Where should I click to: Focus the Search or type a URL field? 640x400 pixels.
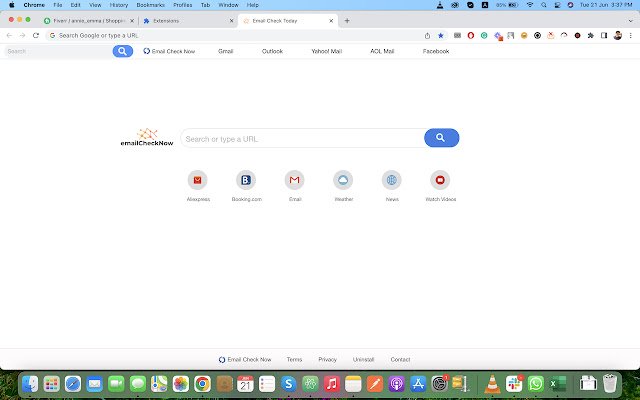(302, 138)
